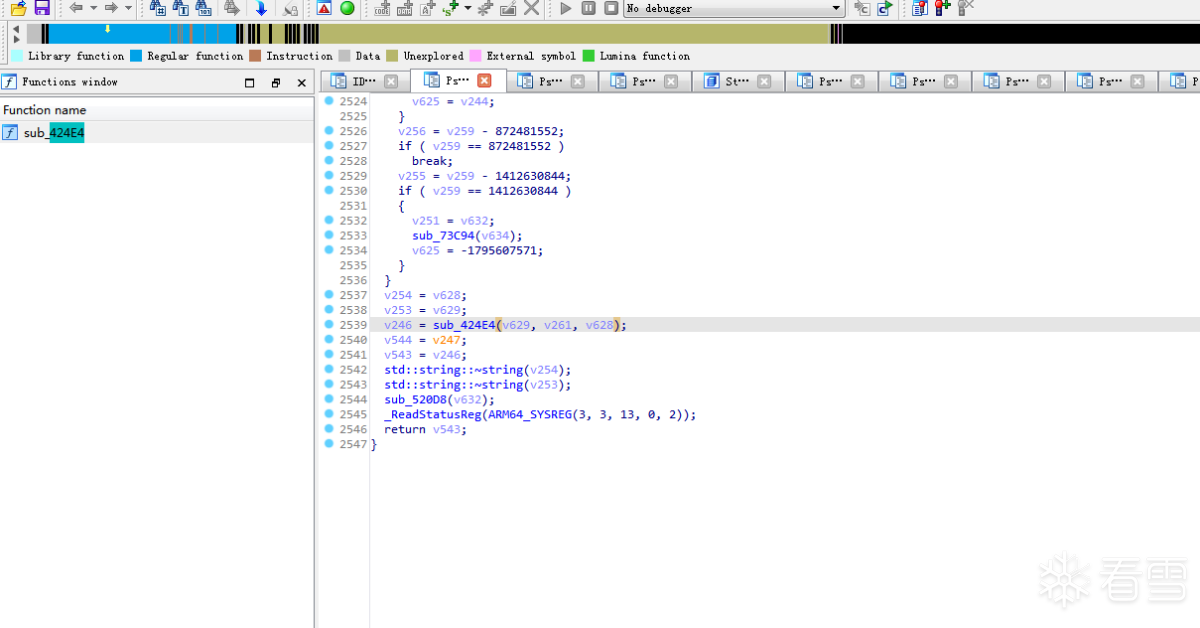Click the toolbar icon with grey 'C' arrow
1200x628 pixels.
pyautogui.click(x=862, y=8)
